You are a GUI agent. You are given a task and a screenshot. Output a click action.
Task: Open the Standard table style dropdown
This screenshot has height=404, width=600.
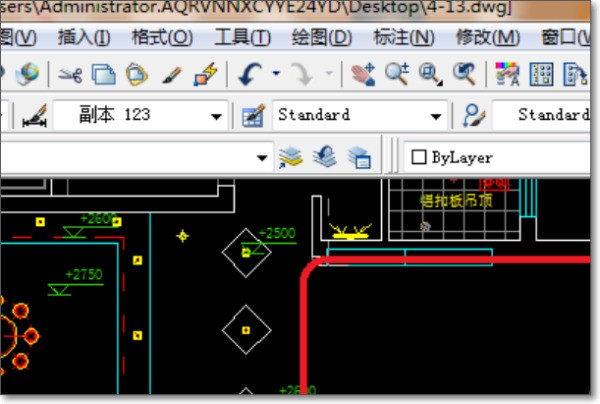360,115
